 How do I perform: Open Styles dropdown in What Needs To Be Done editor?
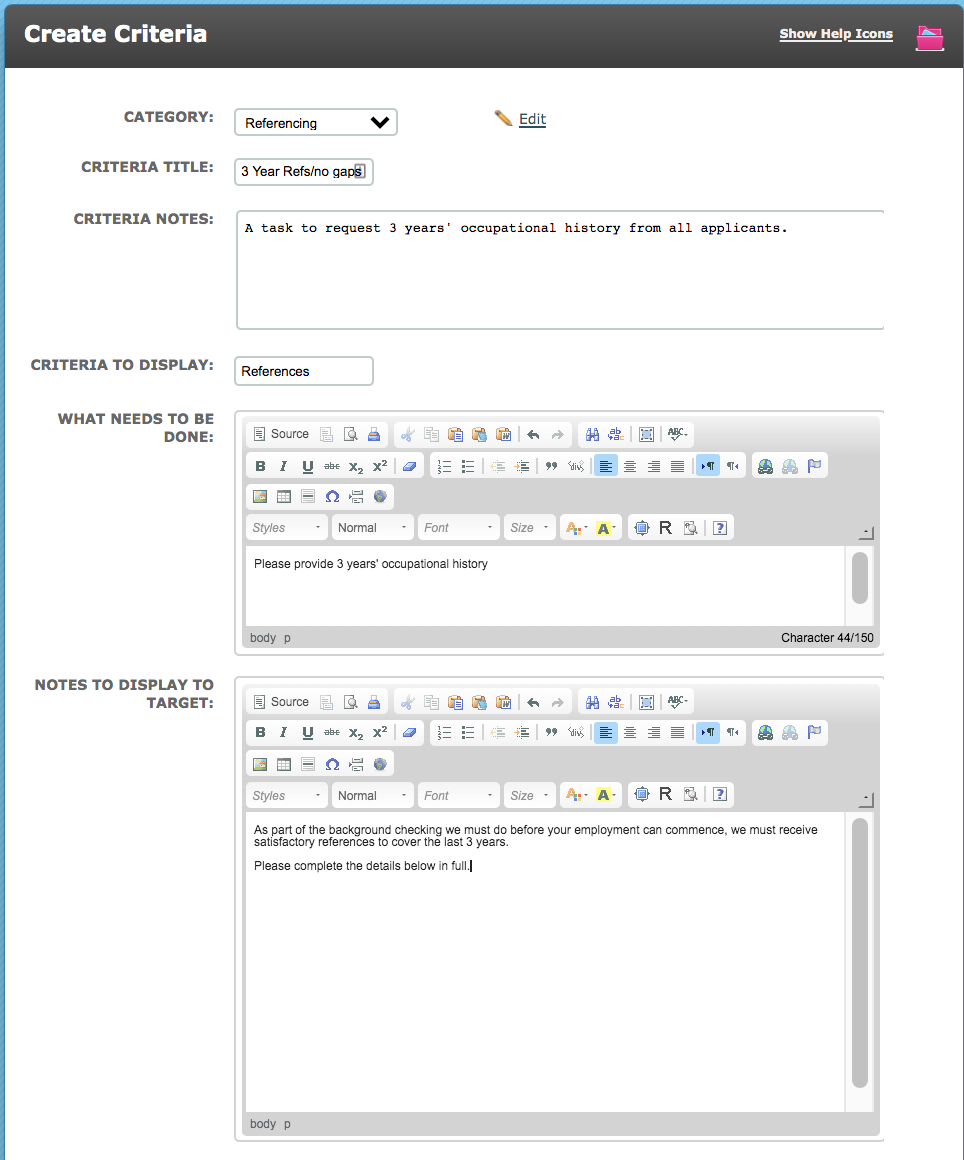click(x=286, y=527)
